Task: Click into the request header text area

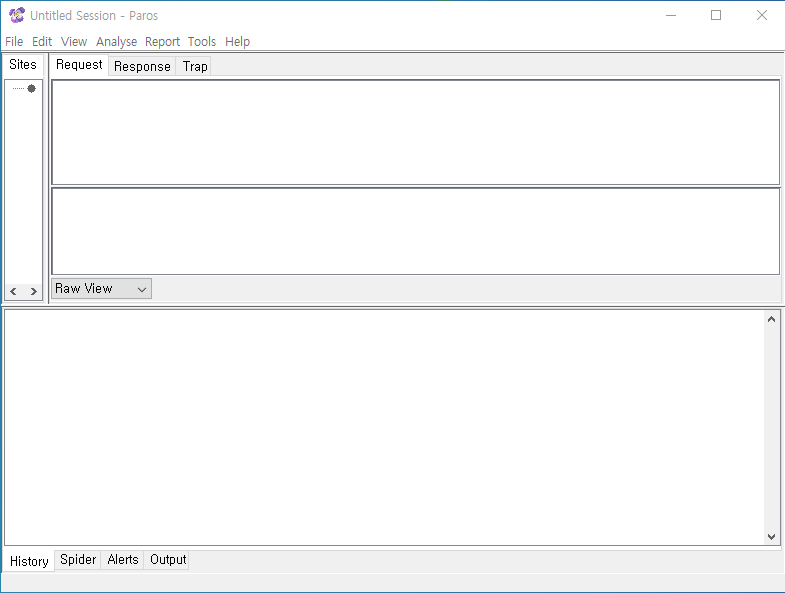Action: click(x=416, y=132)
